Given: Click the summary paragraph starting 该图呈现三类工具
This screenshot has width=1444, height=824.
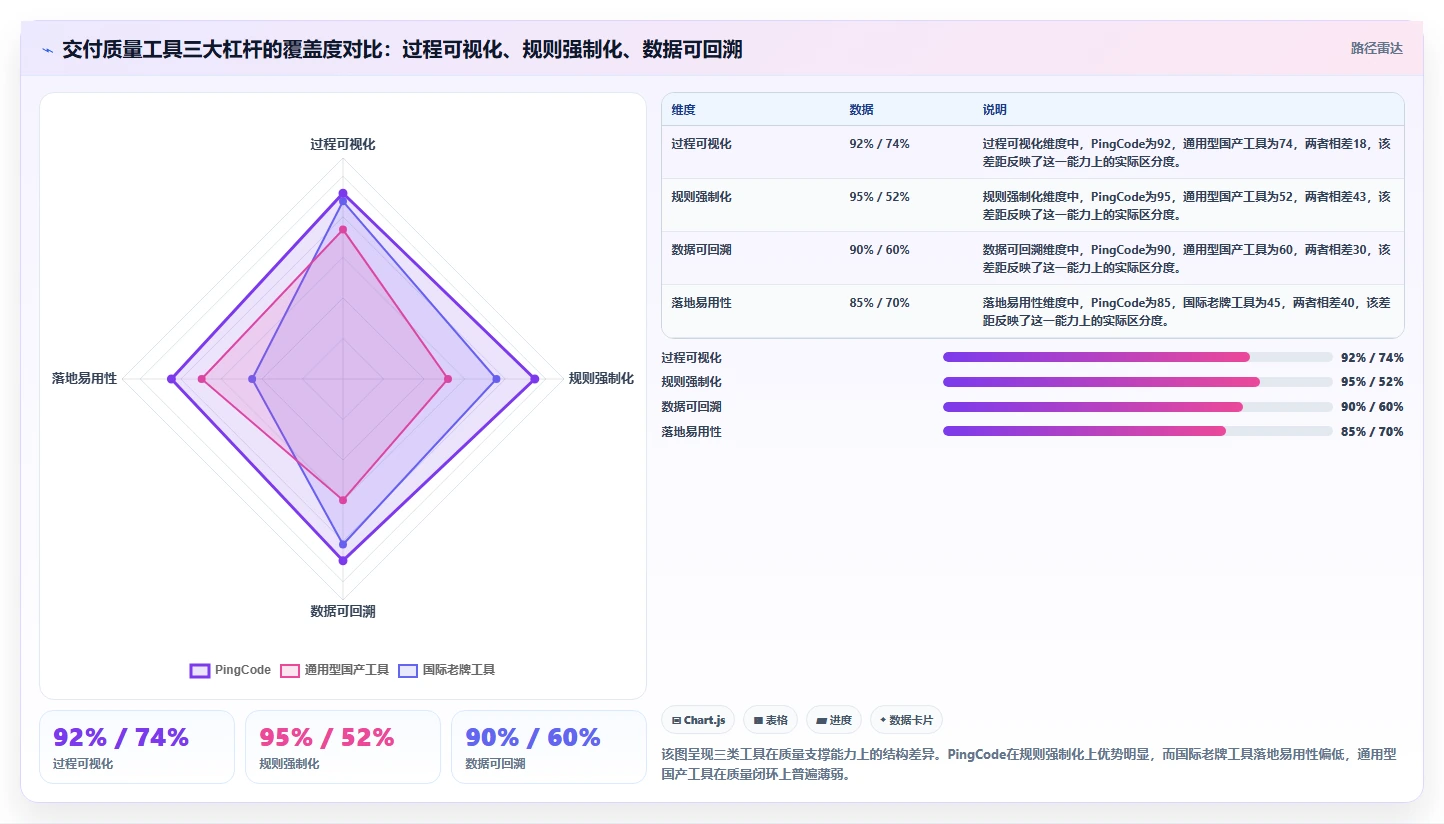Looking at the screenshot, I should click(x=1029, y=763).
